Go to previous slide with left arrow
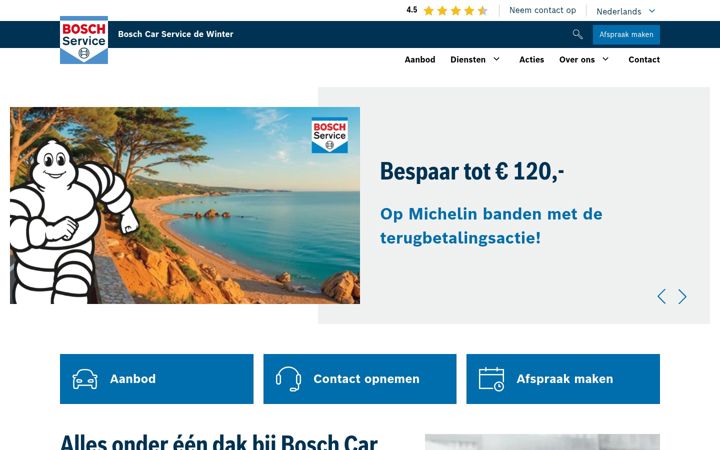This screenshot has height=450, width=720. 661,297
